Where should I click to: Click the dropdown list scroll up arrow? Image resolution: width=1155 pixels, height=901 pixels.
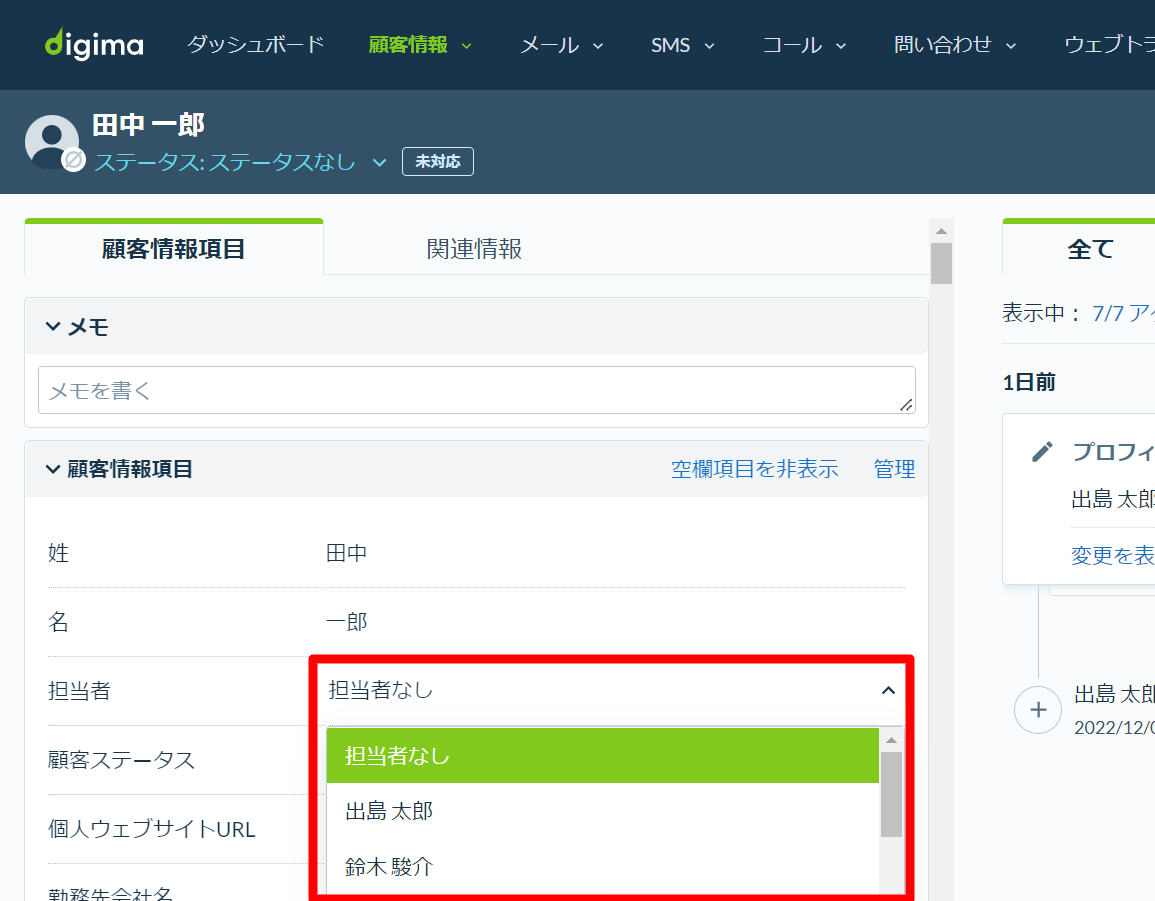tap(891, 740)
